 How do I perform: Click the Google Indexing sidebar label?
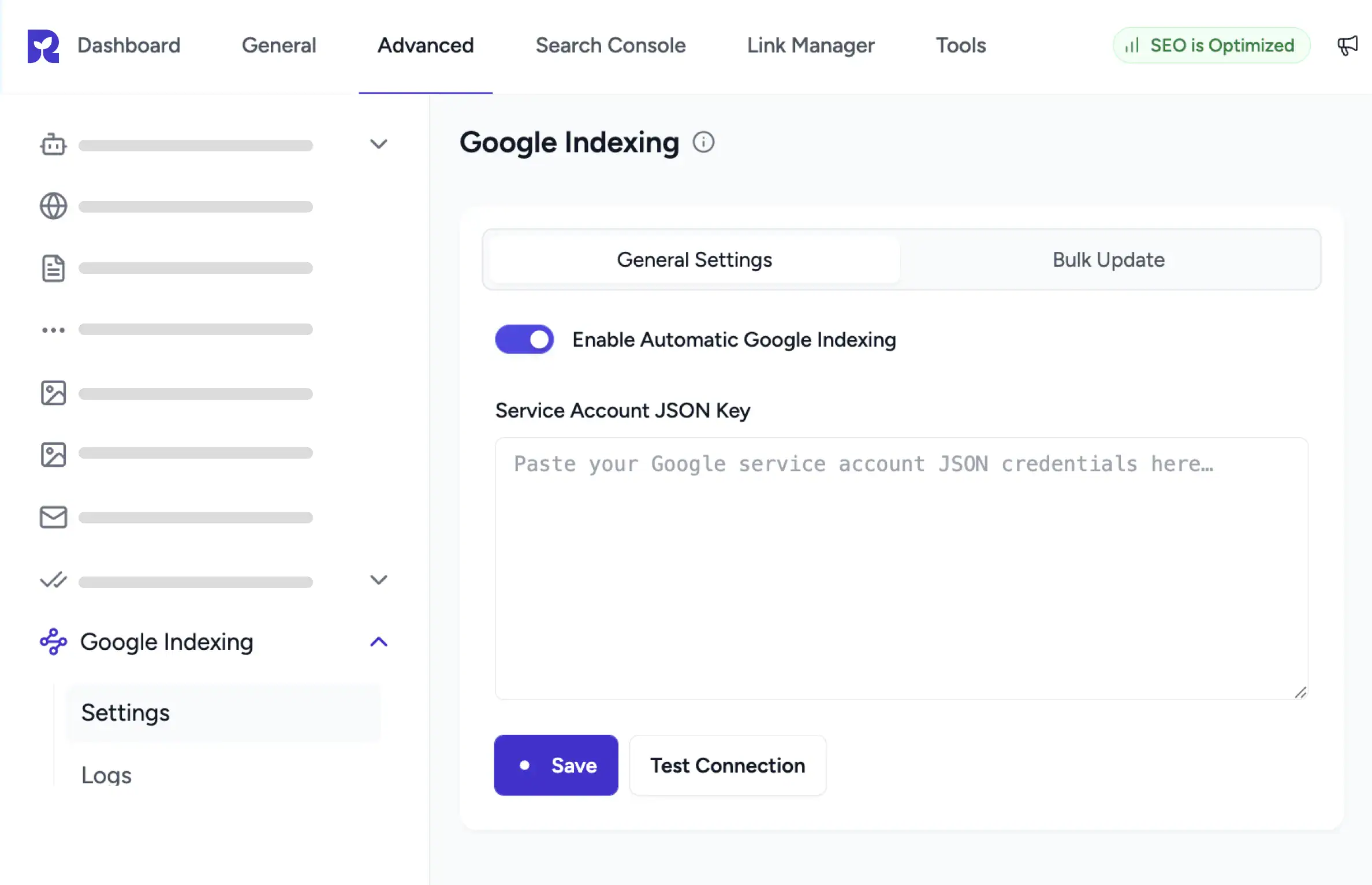[166, 642]
